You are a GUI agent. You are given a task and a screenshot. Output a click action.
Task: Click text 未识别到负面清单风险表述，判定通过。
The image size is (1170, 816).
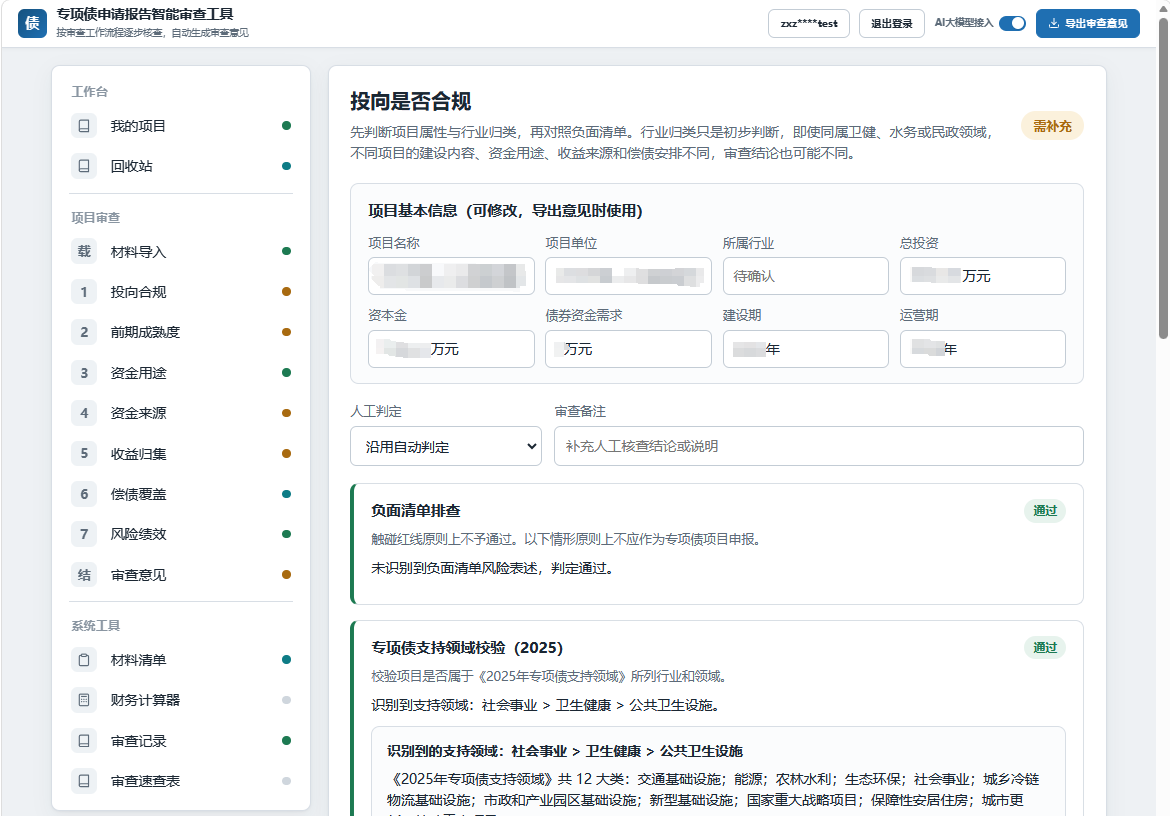coord(494,568)
